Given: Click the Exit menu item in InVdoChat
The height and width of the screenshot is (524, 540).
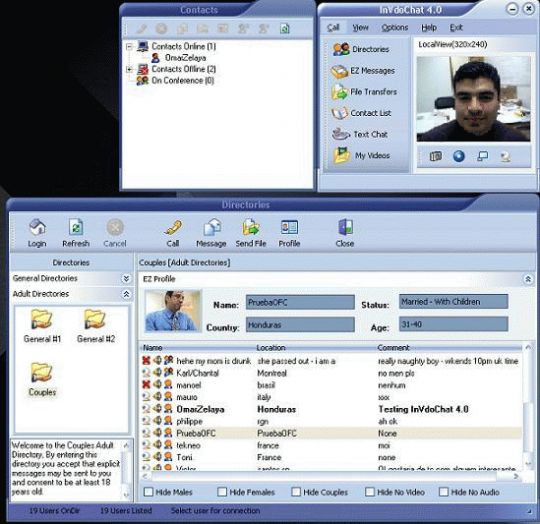Looking at the screenshot, I should [456, 28].
